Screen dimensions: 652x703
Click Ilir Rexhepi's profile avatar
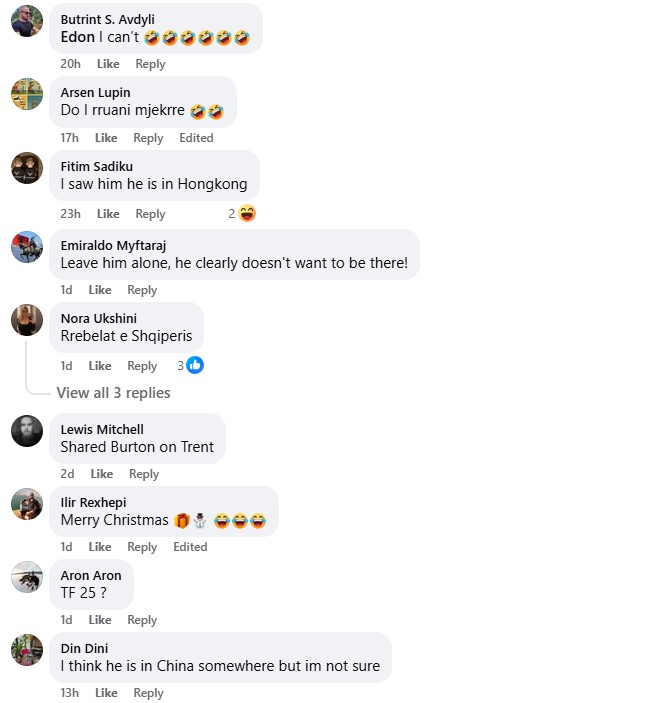click(x=27, y=504)
